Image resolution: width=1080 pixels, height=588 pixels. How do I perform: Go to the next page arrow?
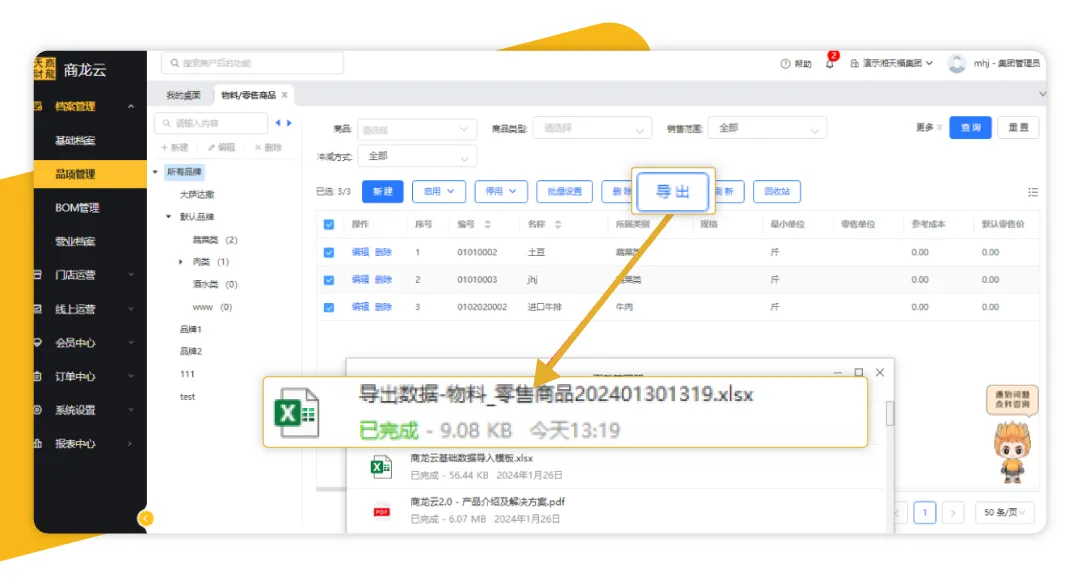pos(953,513)
